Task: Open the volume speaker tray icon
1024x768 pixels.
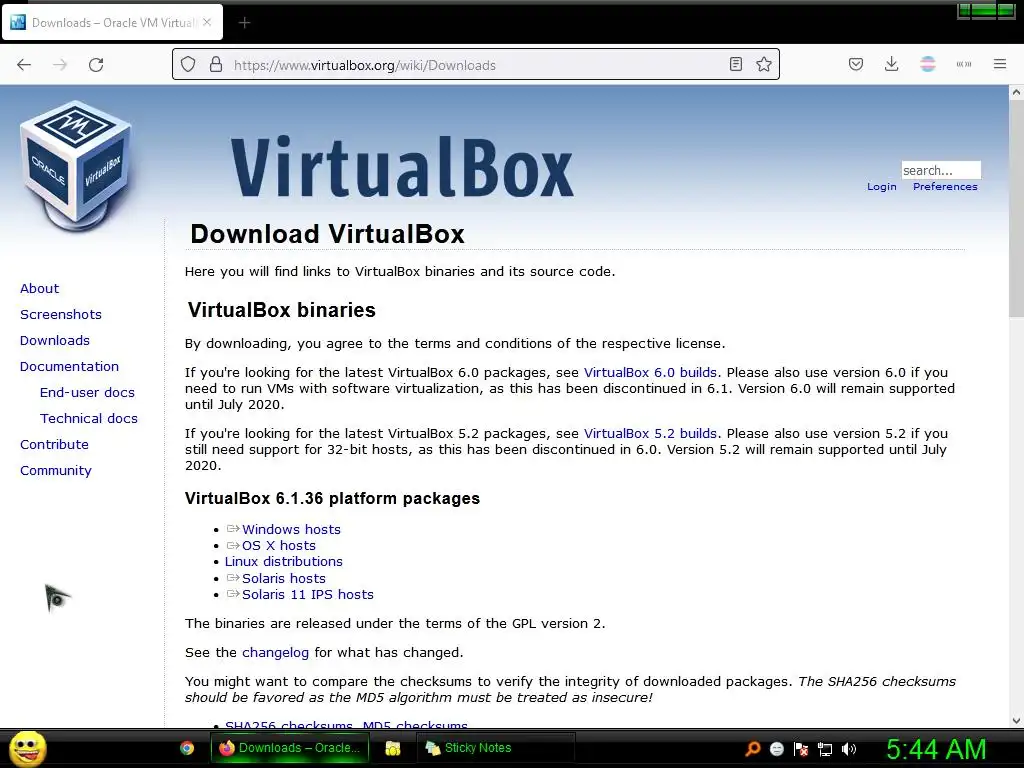Action: (849, 749)
